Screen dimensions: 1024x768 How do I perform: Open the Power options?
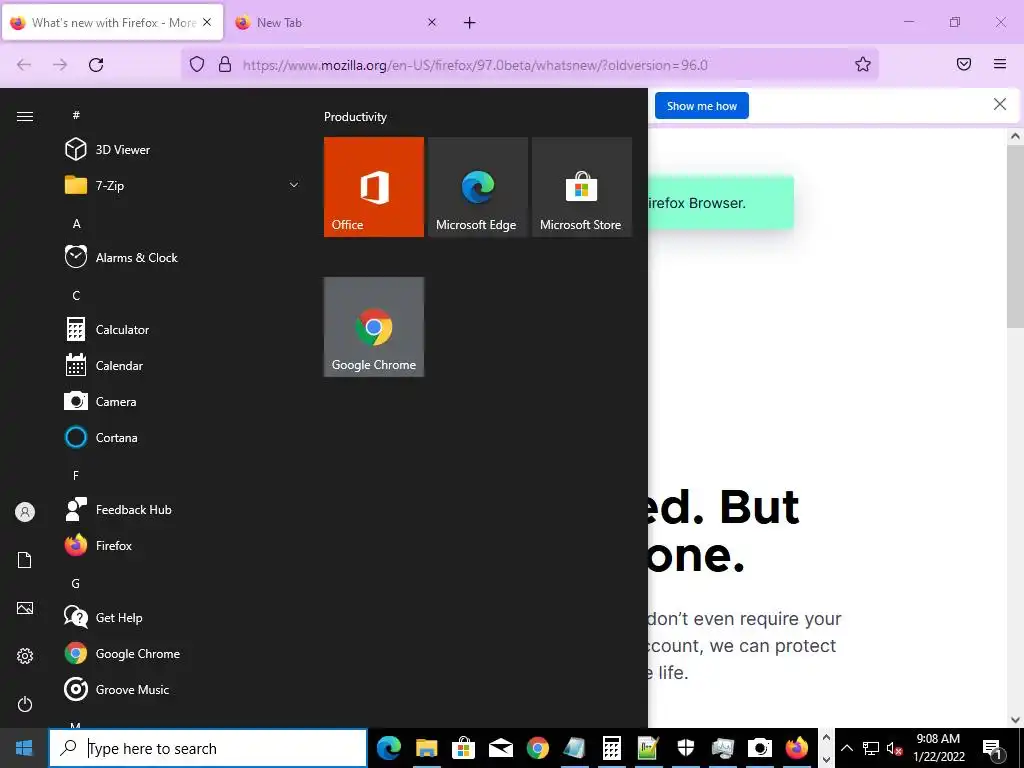[x=25, y=704]
